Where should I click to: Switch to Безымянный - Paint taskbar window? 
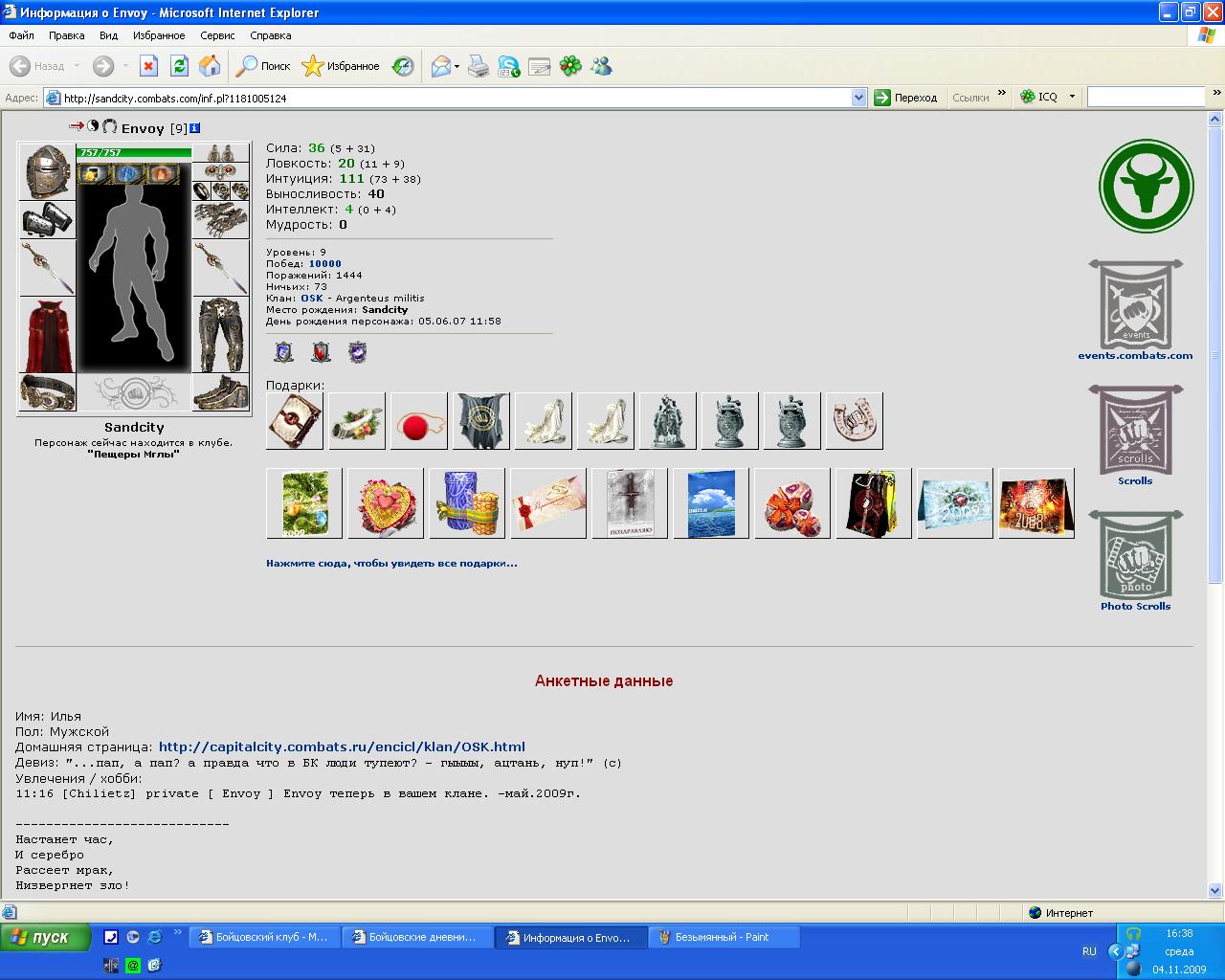723,937
